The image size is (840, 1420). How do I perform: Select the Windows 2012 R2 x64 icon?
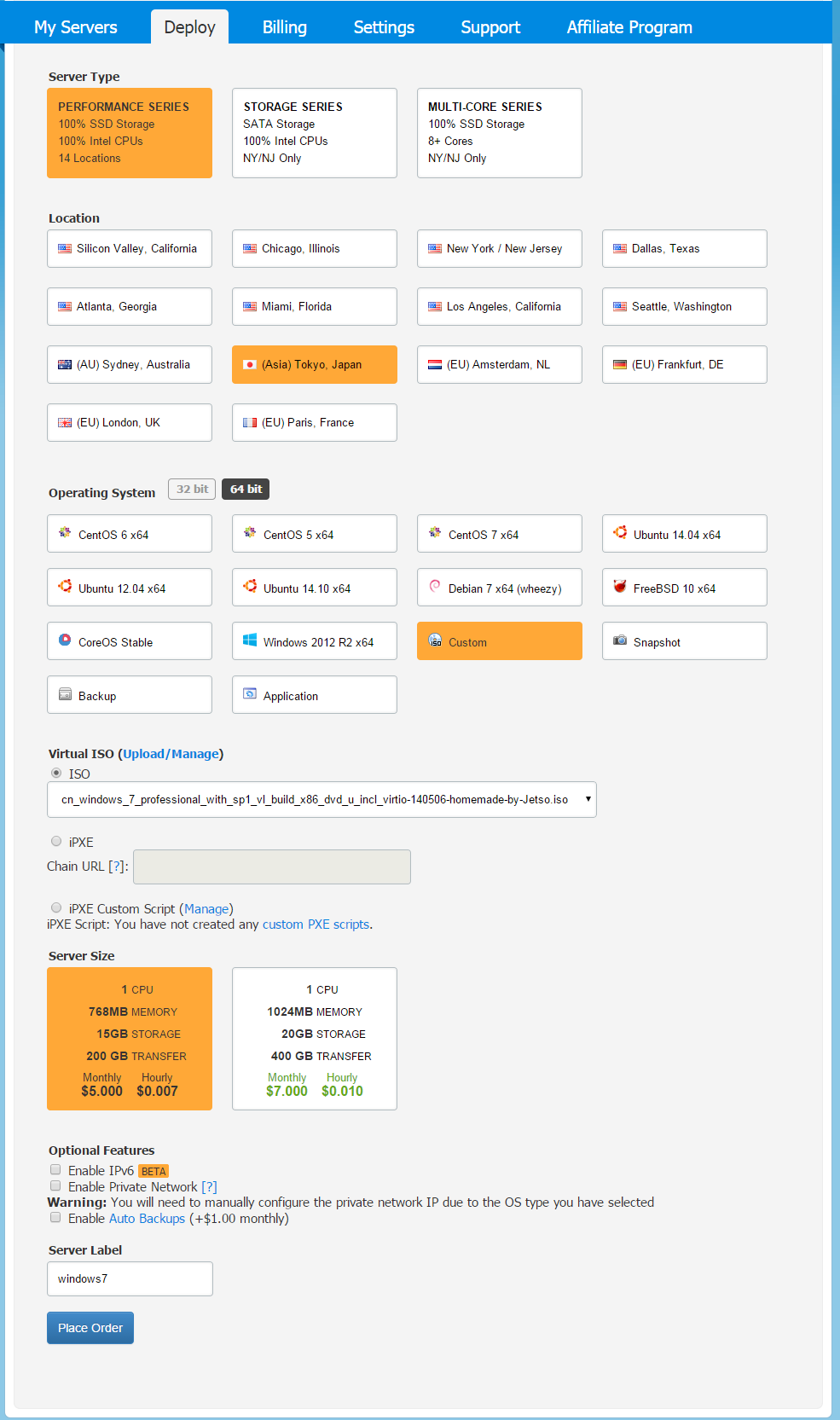(x=250, y=640)
